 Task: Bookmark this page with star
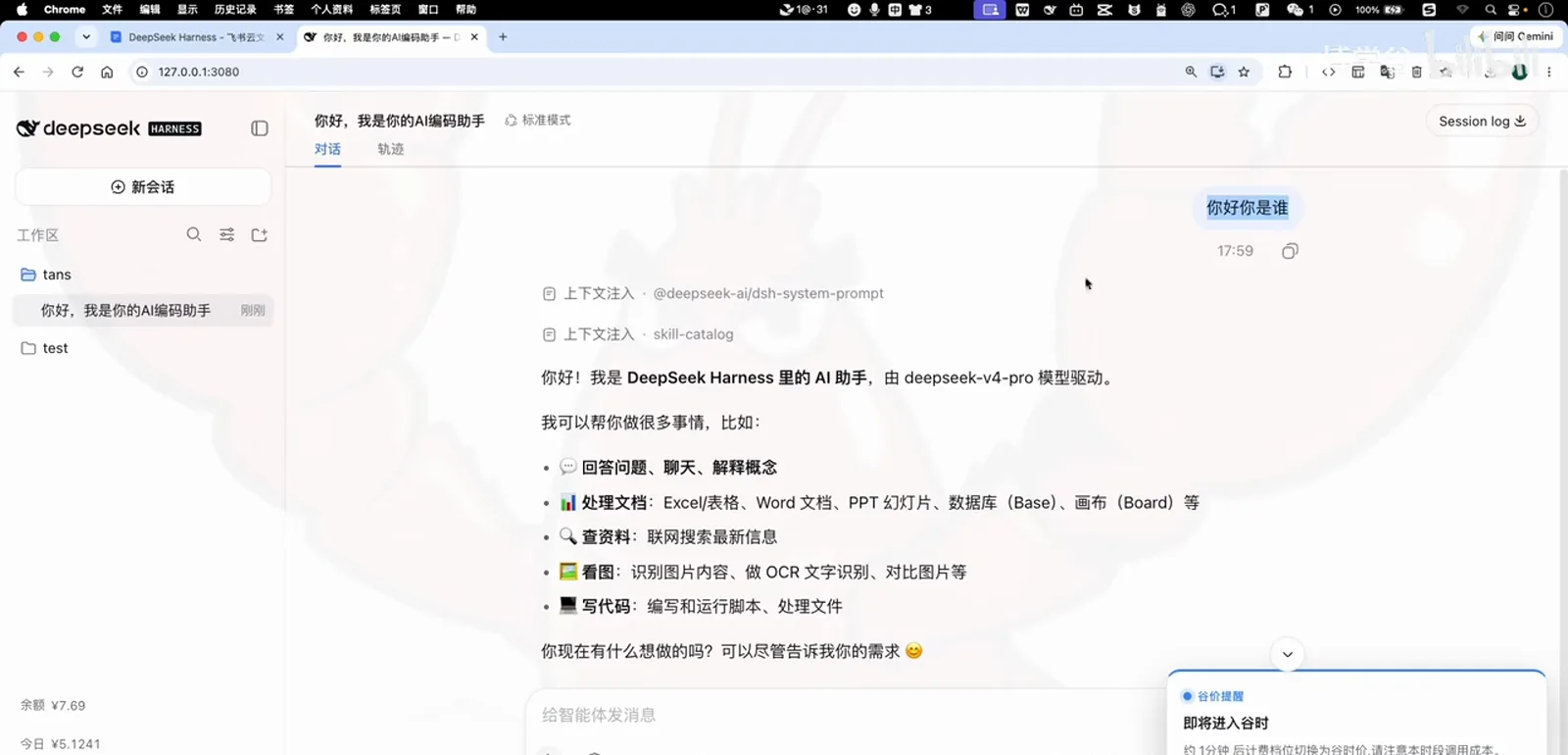(1244, 72)
